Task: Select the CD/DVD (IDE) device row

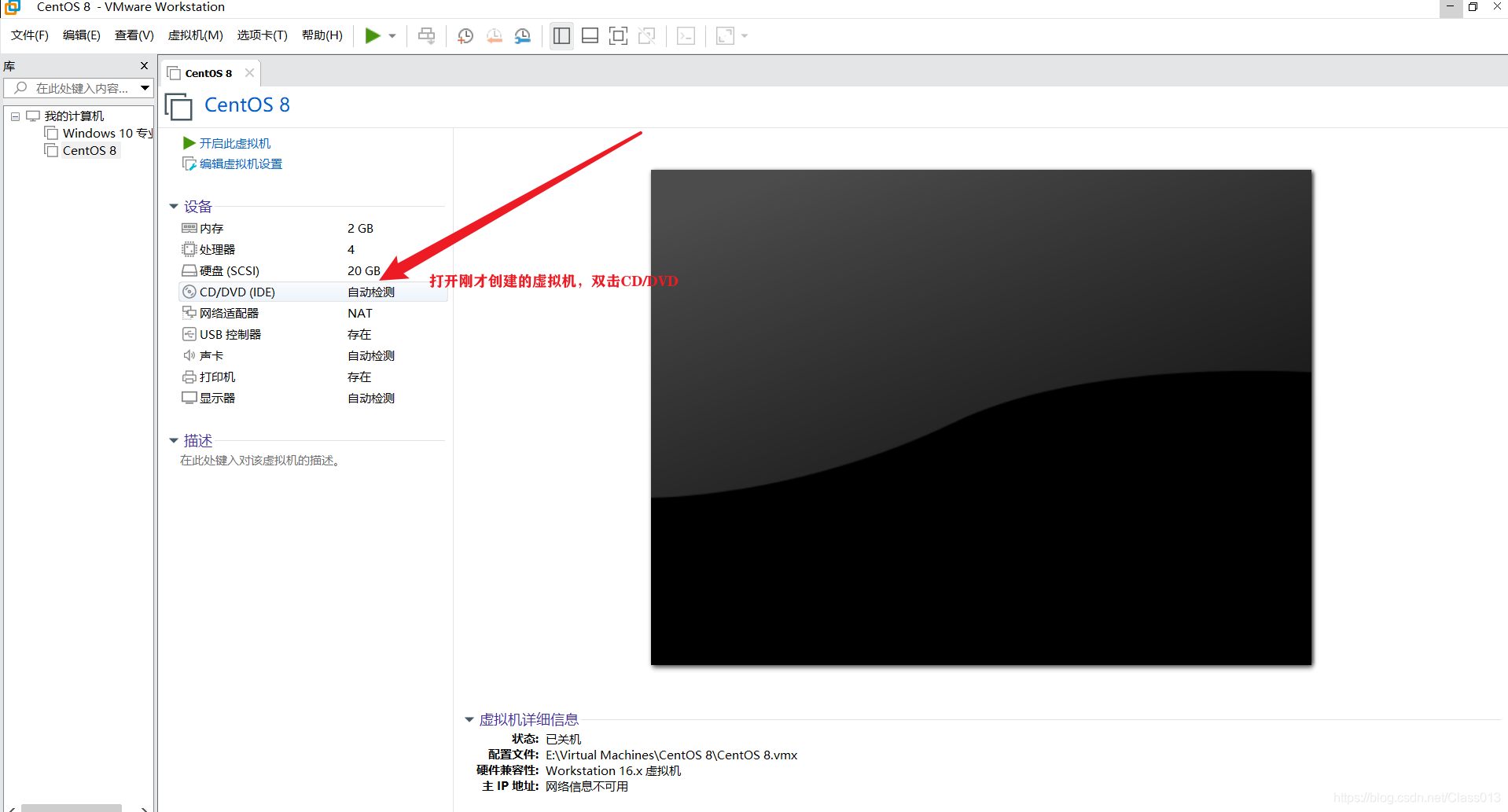Action: [314, 292]
